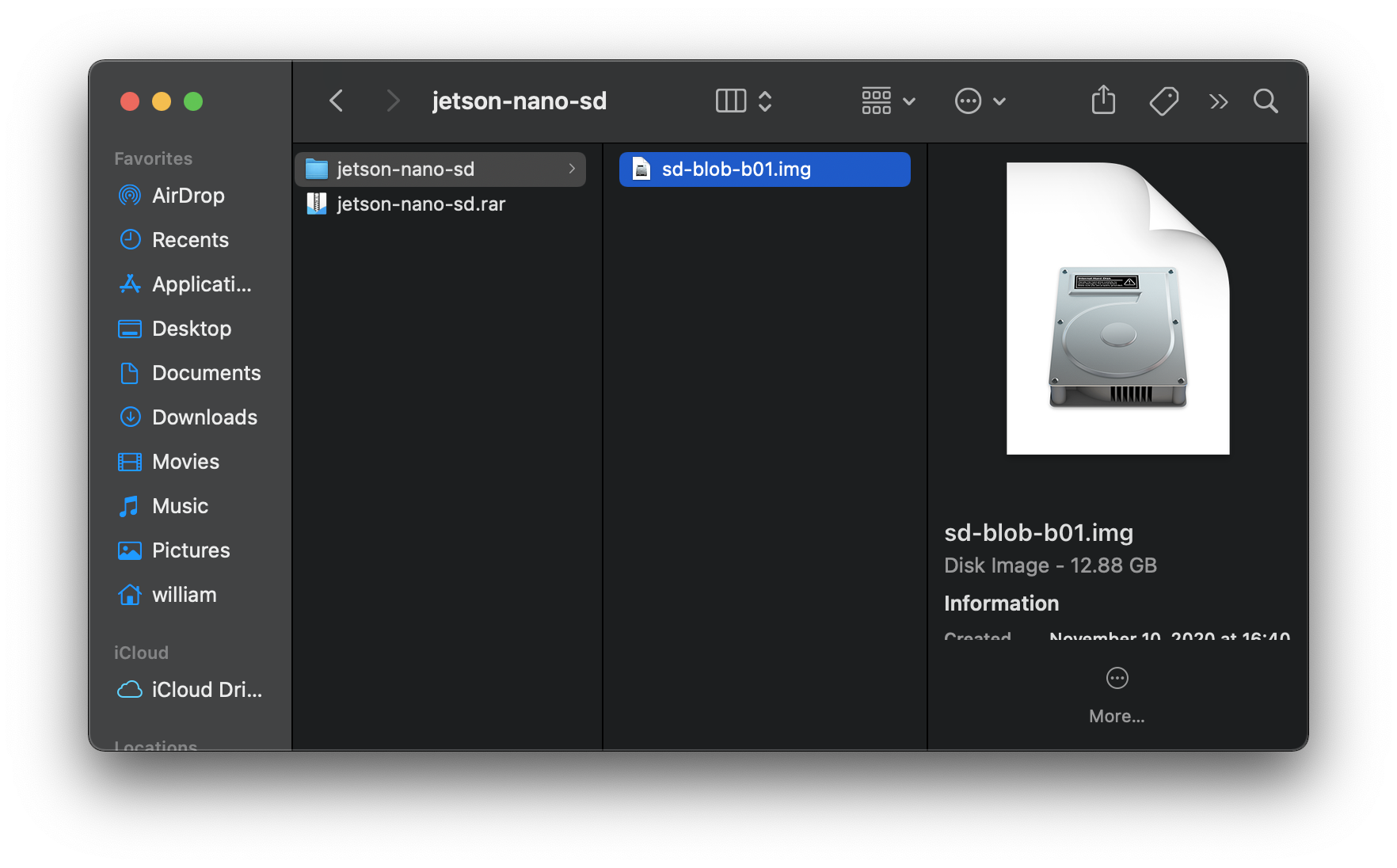
Task: Select the jetson-nano-sd.rar archive
Action: [421, 204]
